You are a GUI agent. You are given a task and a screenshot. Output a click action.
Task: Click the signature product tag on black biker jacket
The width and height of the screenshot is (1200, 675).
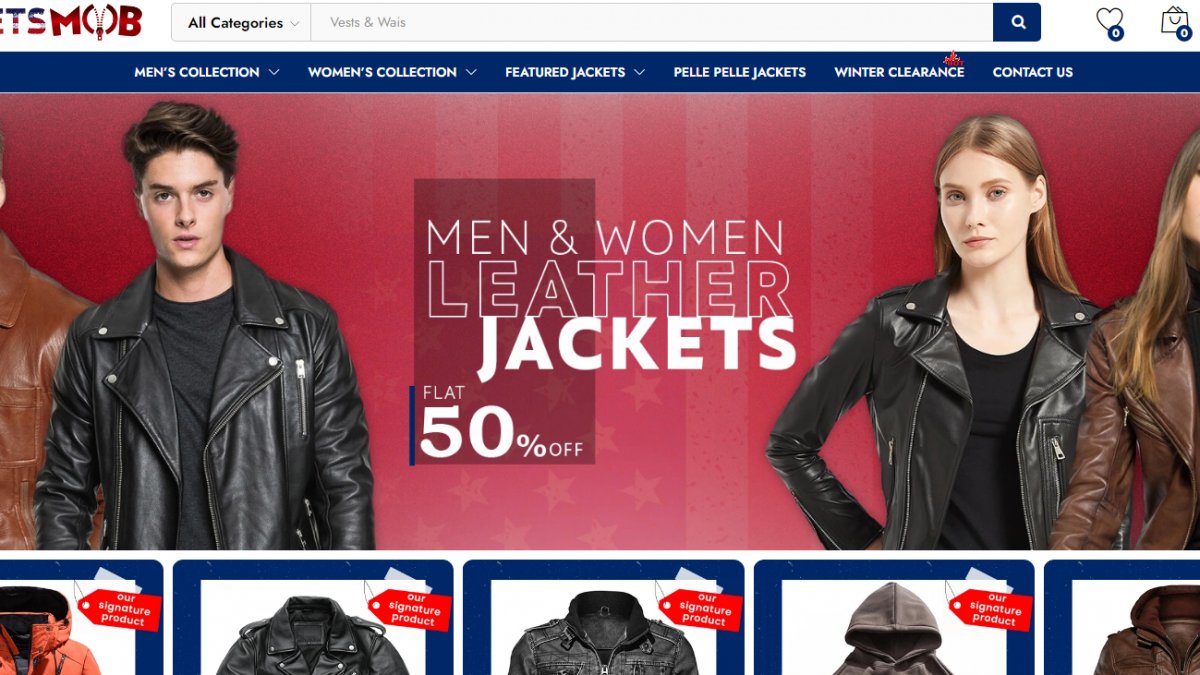[409, 608]
